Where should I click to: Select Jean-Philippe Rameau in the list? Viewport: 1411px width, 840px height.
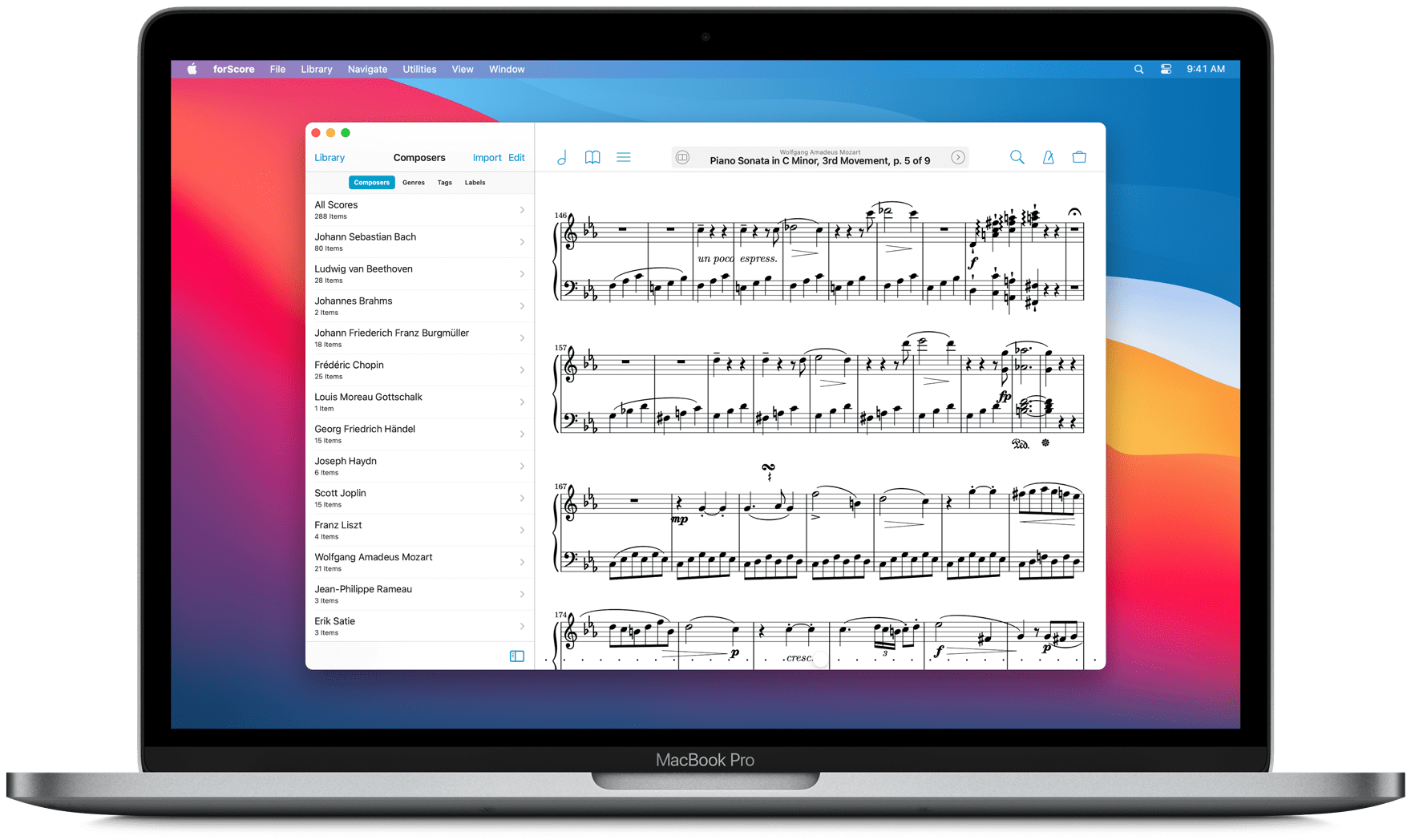[419, 595]
